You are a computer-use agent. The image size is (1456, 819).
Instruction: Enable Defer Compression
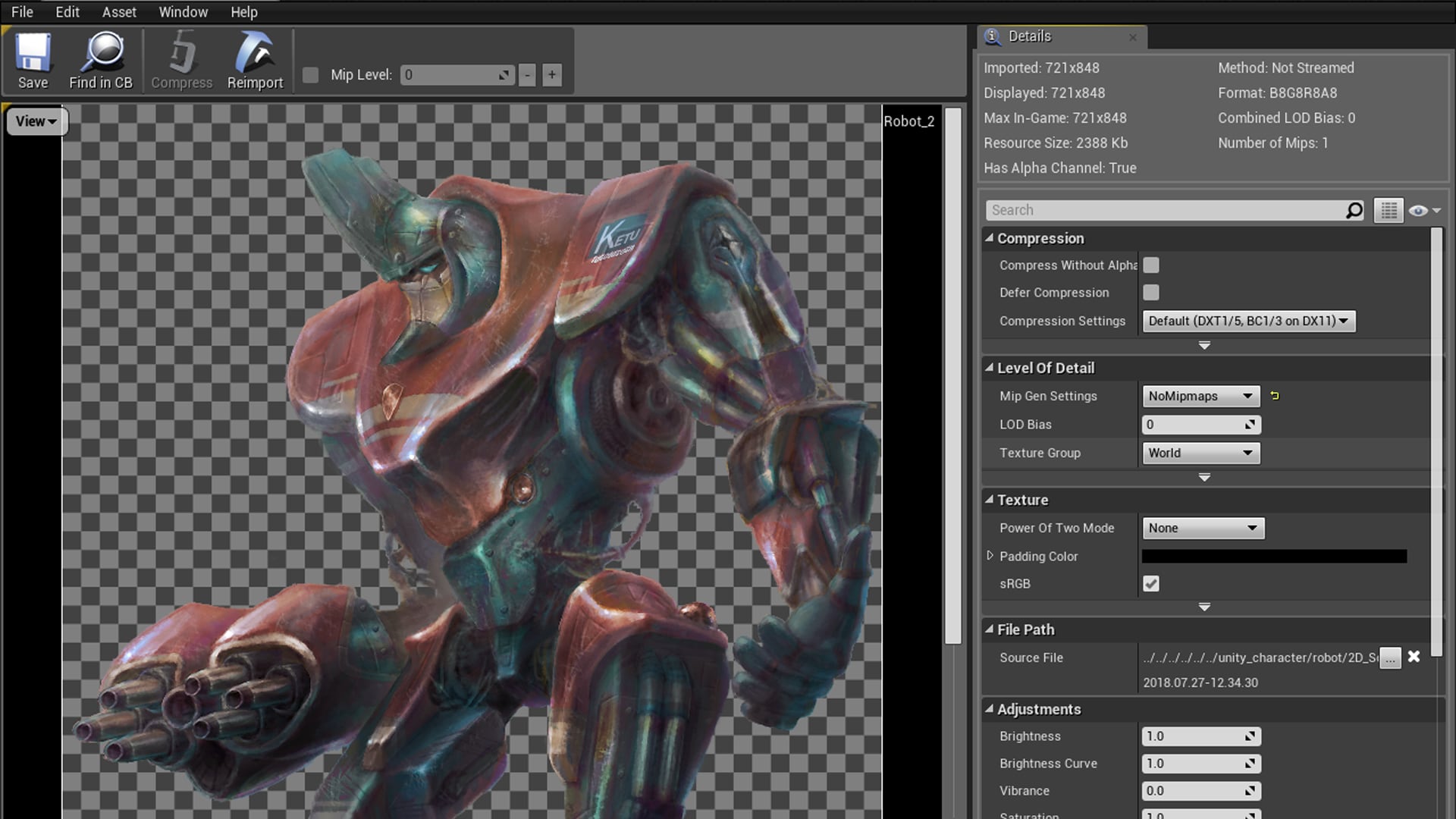(x=1150, y=292)
